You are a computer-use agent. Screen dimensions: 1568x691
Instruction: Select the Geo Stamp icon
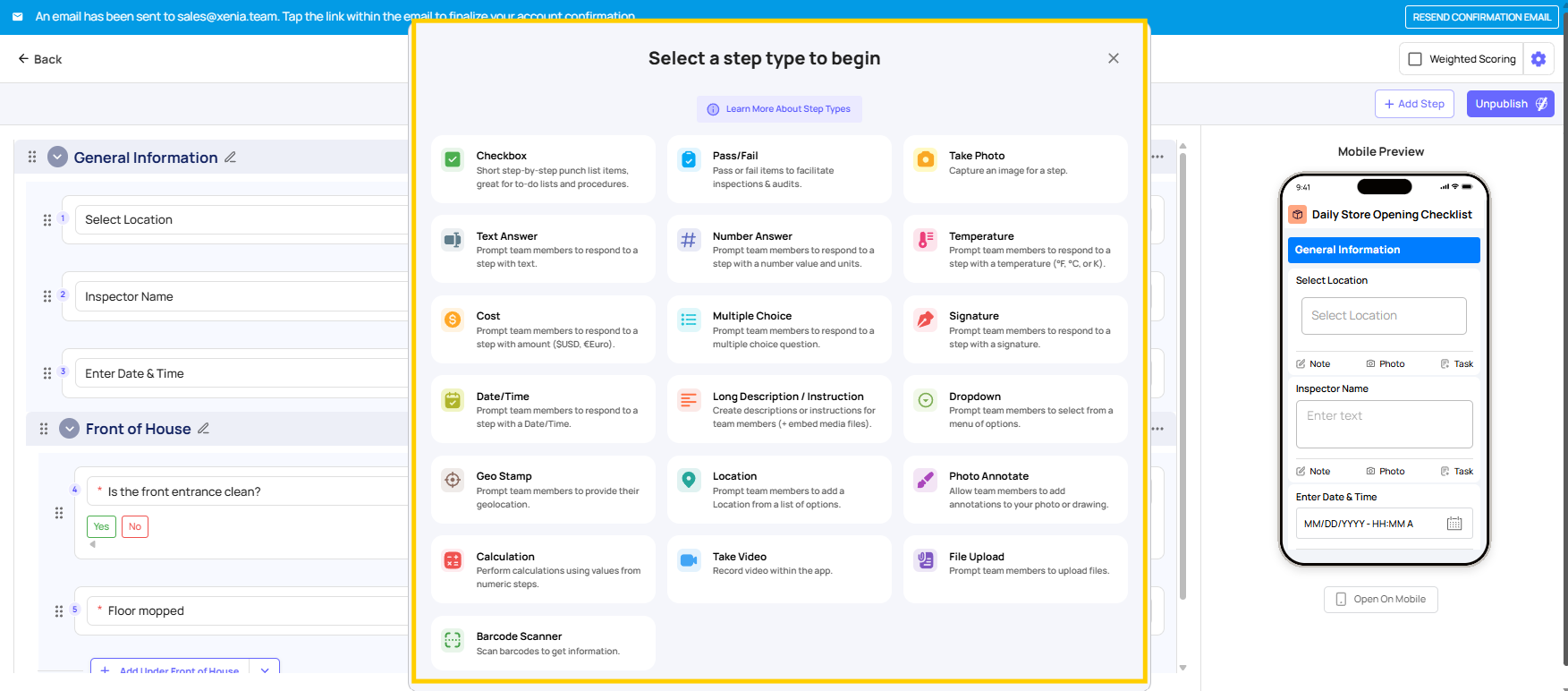(453, 480)
